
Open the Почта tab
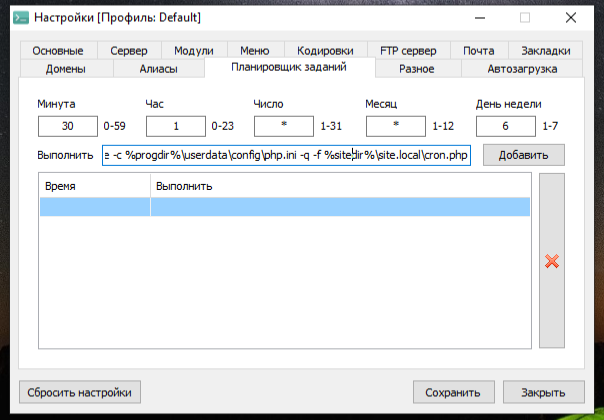(479, 51)
